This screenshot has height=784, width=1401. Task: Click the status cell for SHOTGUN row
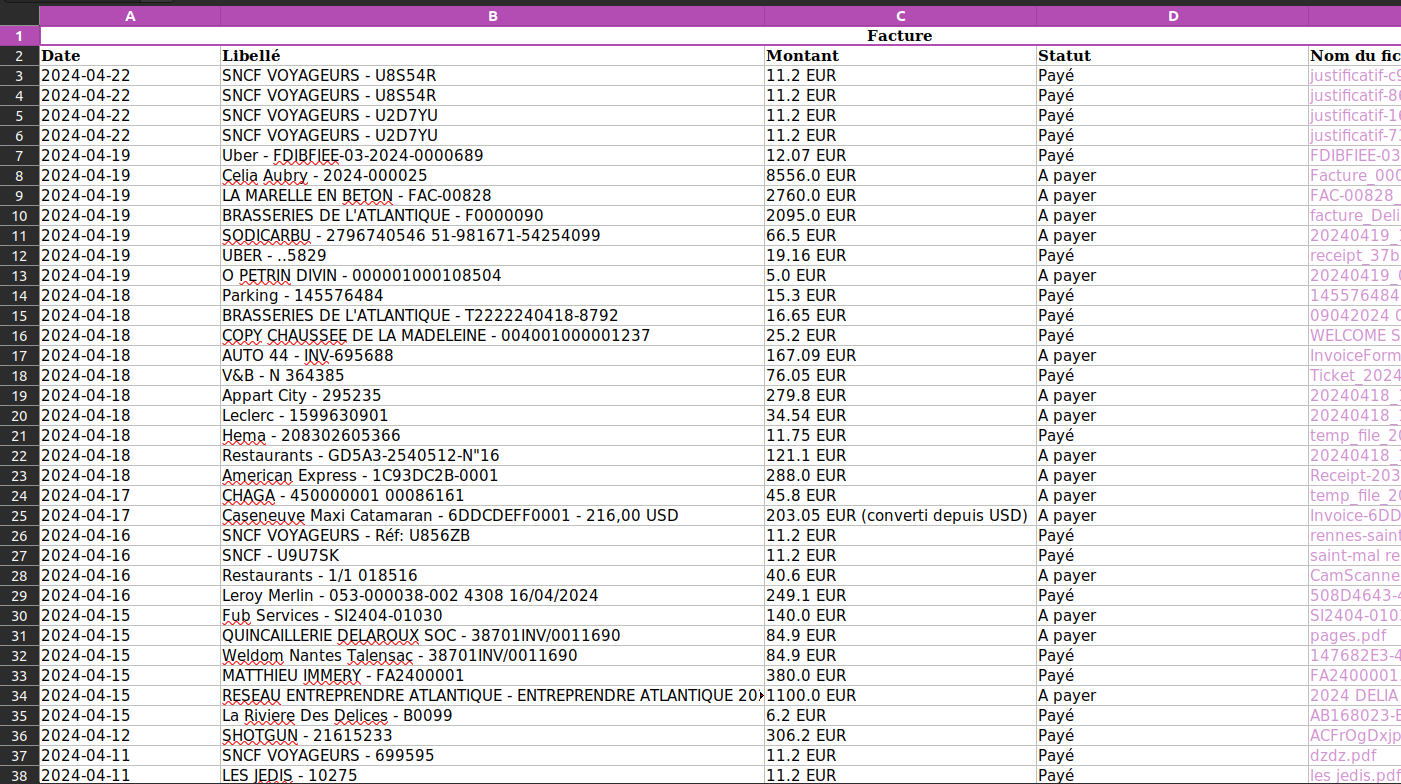pyautogui.click(x=1172, y=736)
